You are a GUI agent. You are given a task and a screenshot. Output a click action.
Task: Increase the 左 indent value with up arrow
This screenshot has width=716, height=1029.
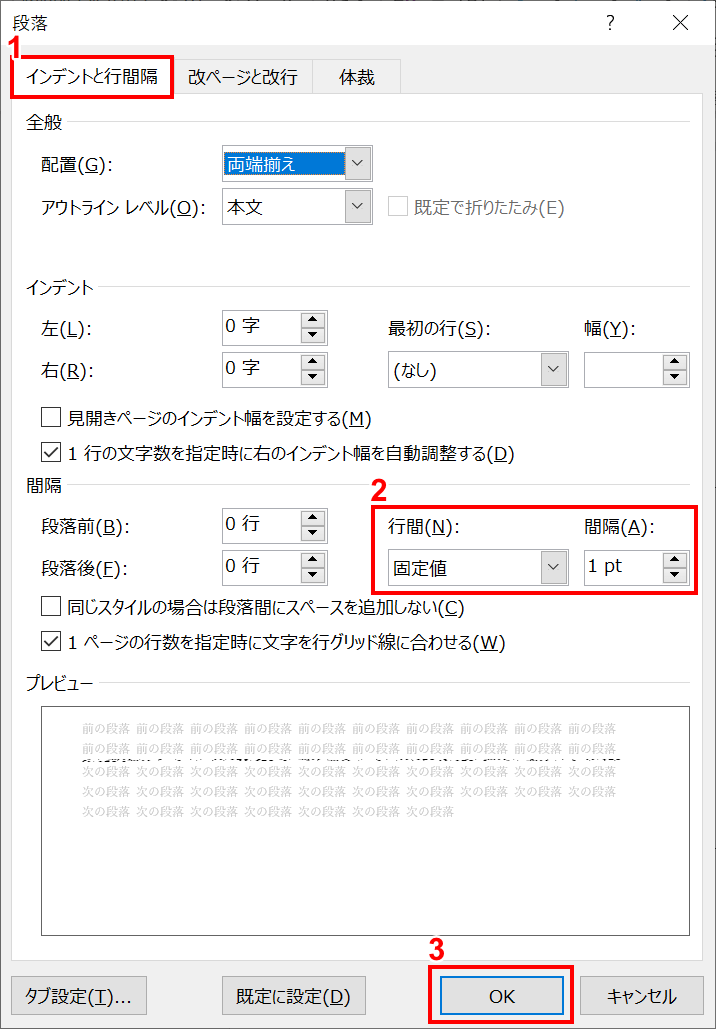click(313, 320)
